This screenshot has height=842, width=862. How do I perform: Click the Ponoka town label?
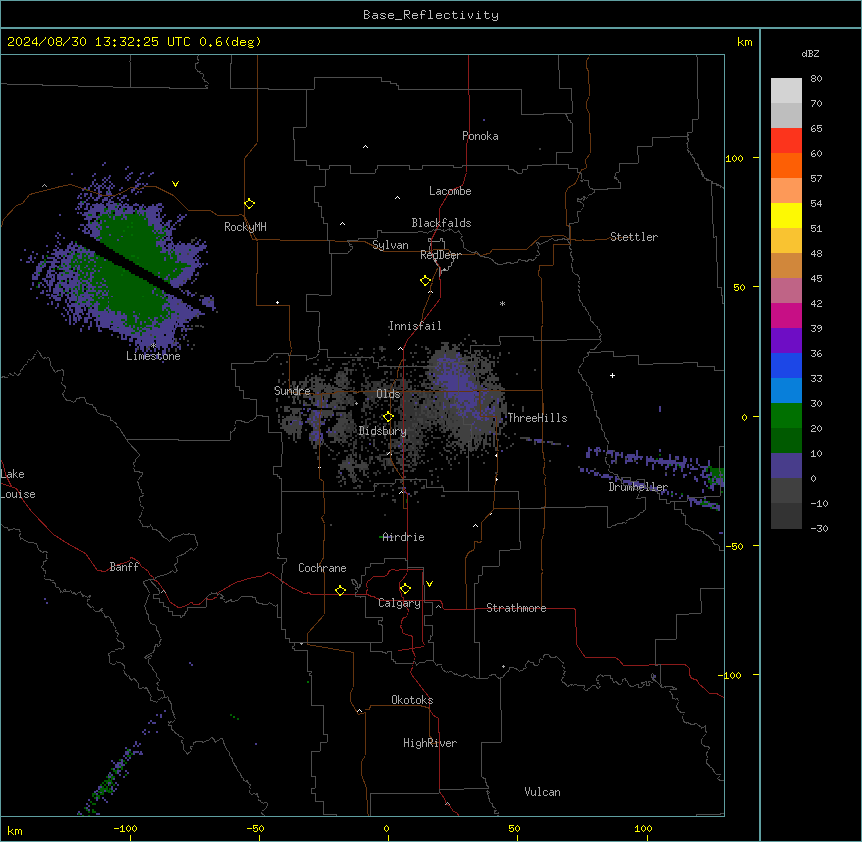[x=480, y=136]
